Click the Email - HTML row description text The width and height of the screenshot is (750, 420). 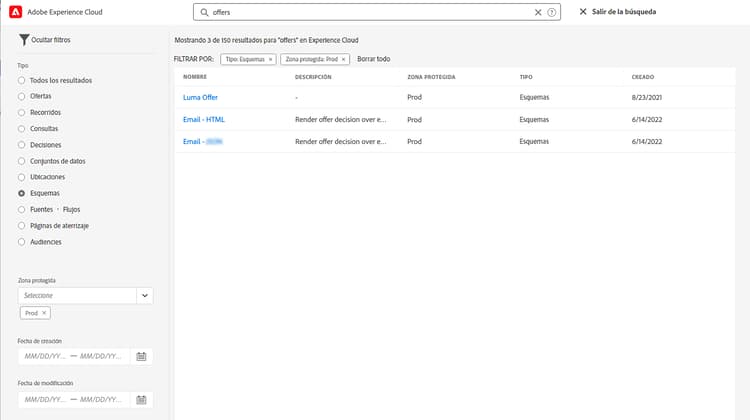(341, 120)
